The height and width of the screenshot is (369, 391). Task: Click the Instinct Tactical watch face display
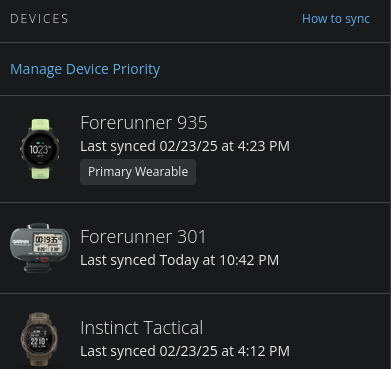(39, 340)
